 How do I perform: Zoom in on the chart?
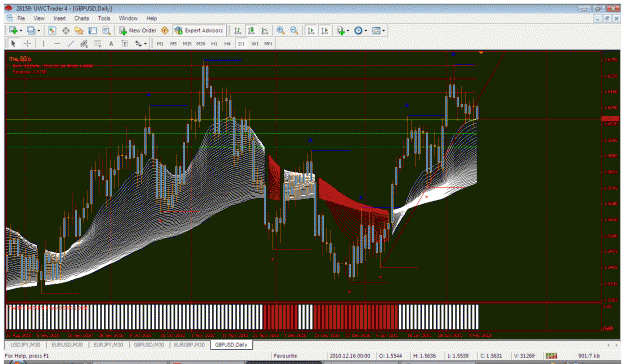click(x=281, y=31)
